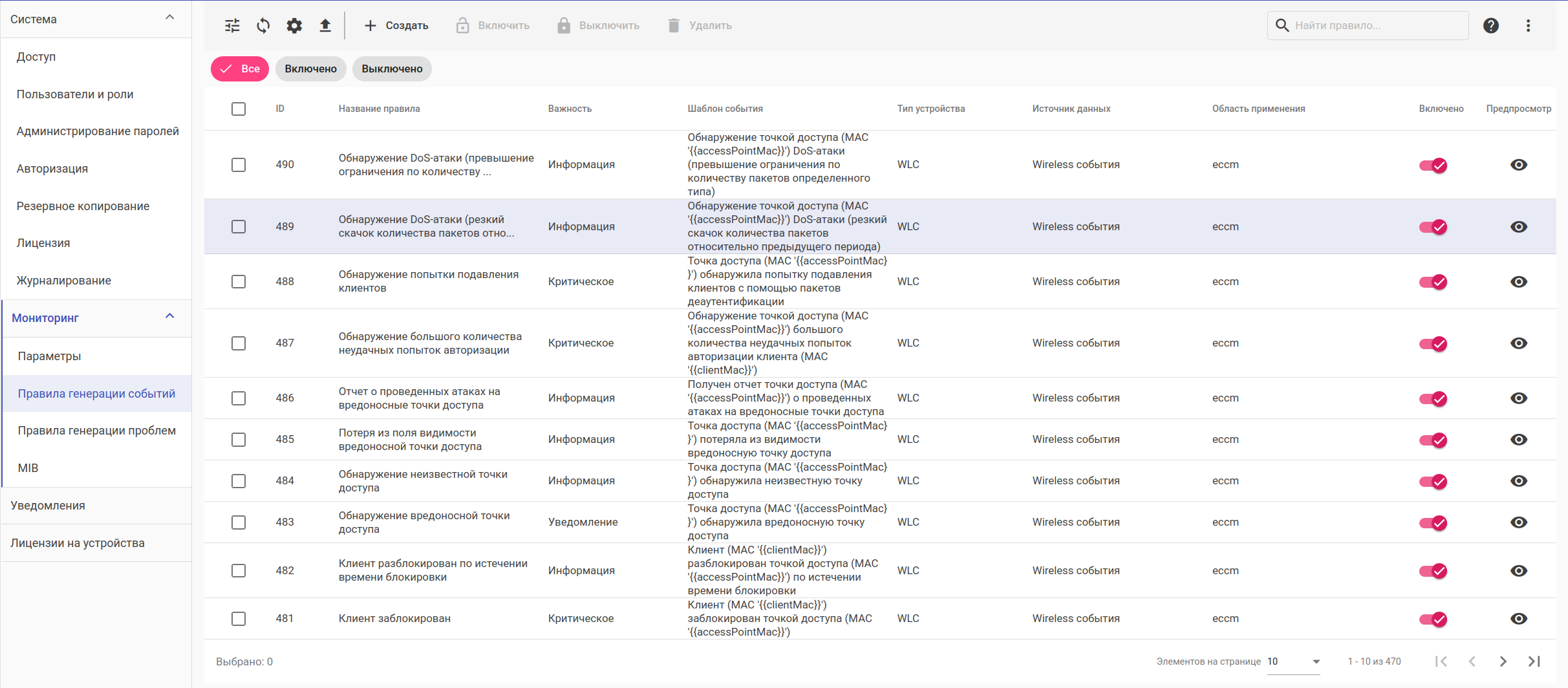Disable the toggle for rule 488
Screen dimensions: 1568x688
coord(1433,282)
